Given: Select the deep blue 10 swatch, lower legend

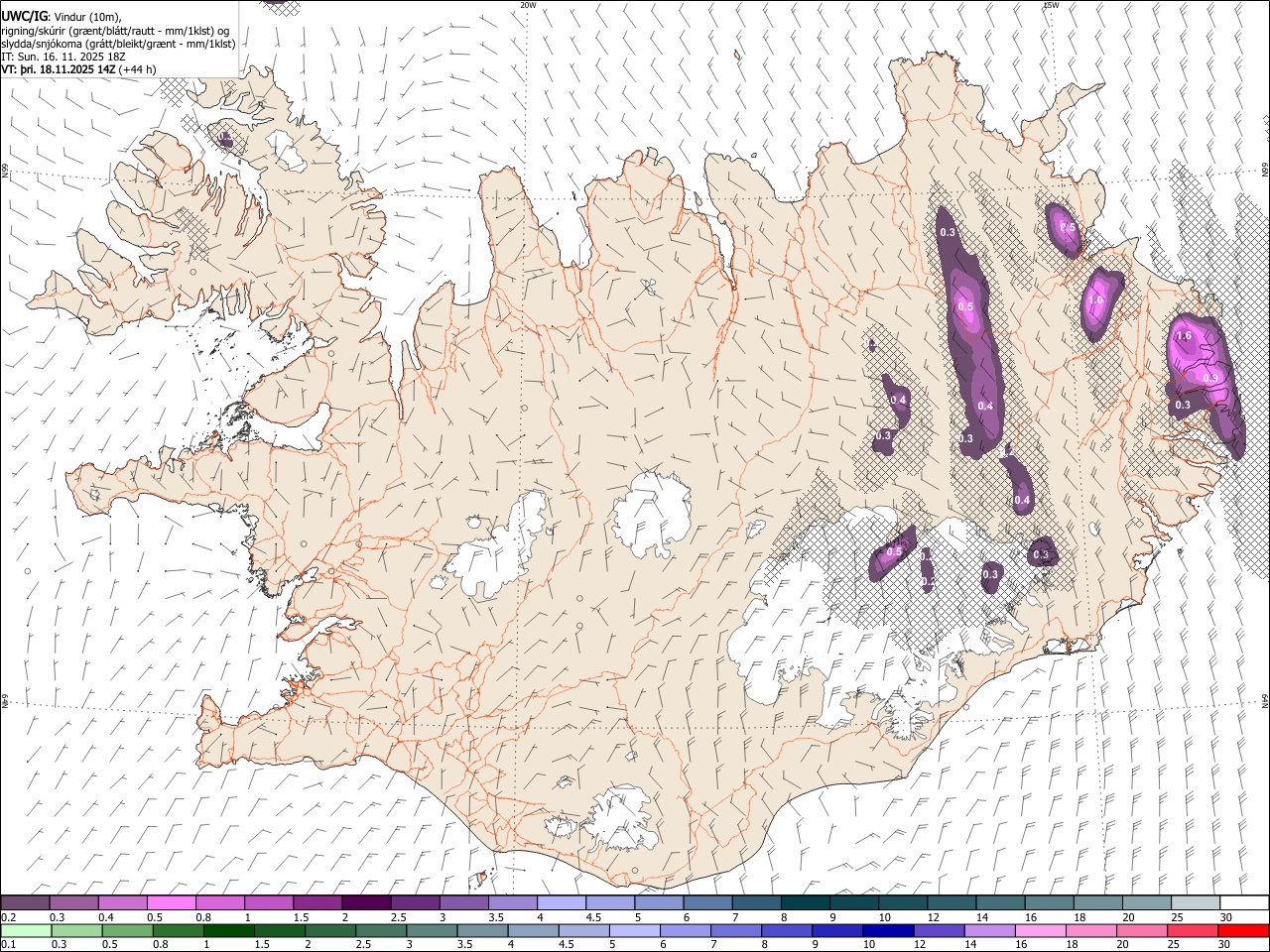Looking at the screenshot, I should pos(887,931).
